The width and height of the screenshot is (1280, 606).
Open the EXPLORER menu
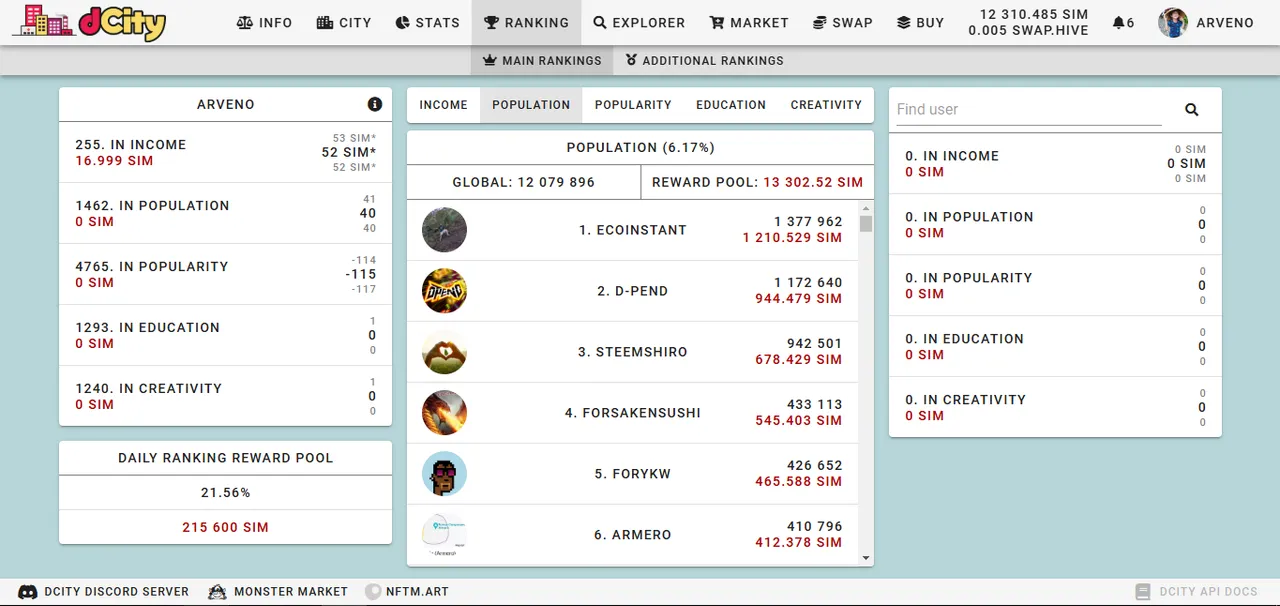click(638, 22)
